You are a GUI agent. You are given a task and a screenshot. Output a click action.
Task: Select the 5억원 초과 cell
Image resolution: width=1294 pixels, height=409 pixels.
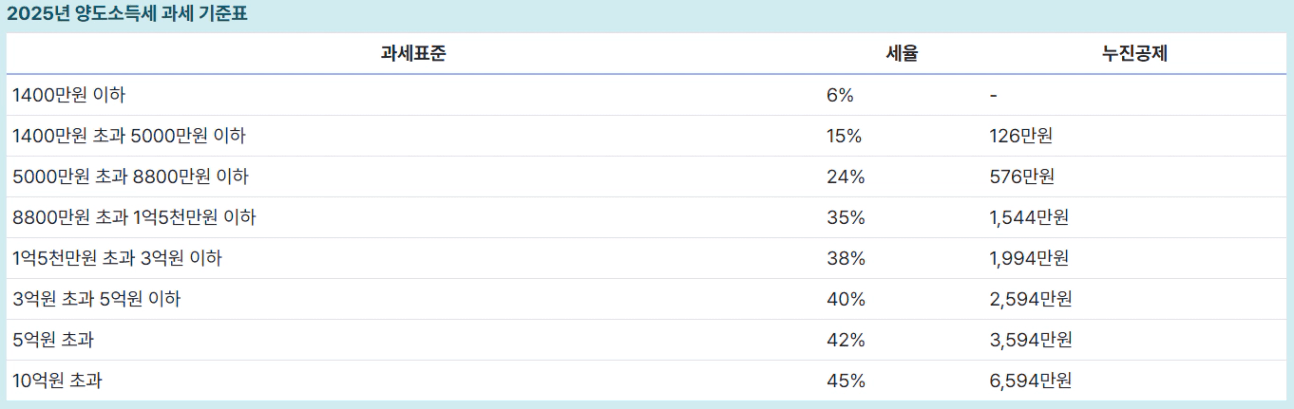click(x=413, y=340)
